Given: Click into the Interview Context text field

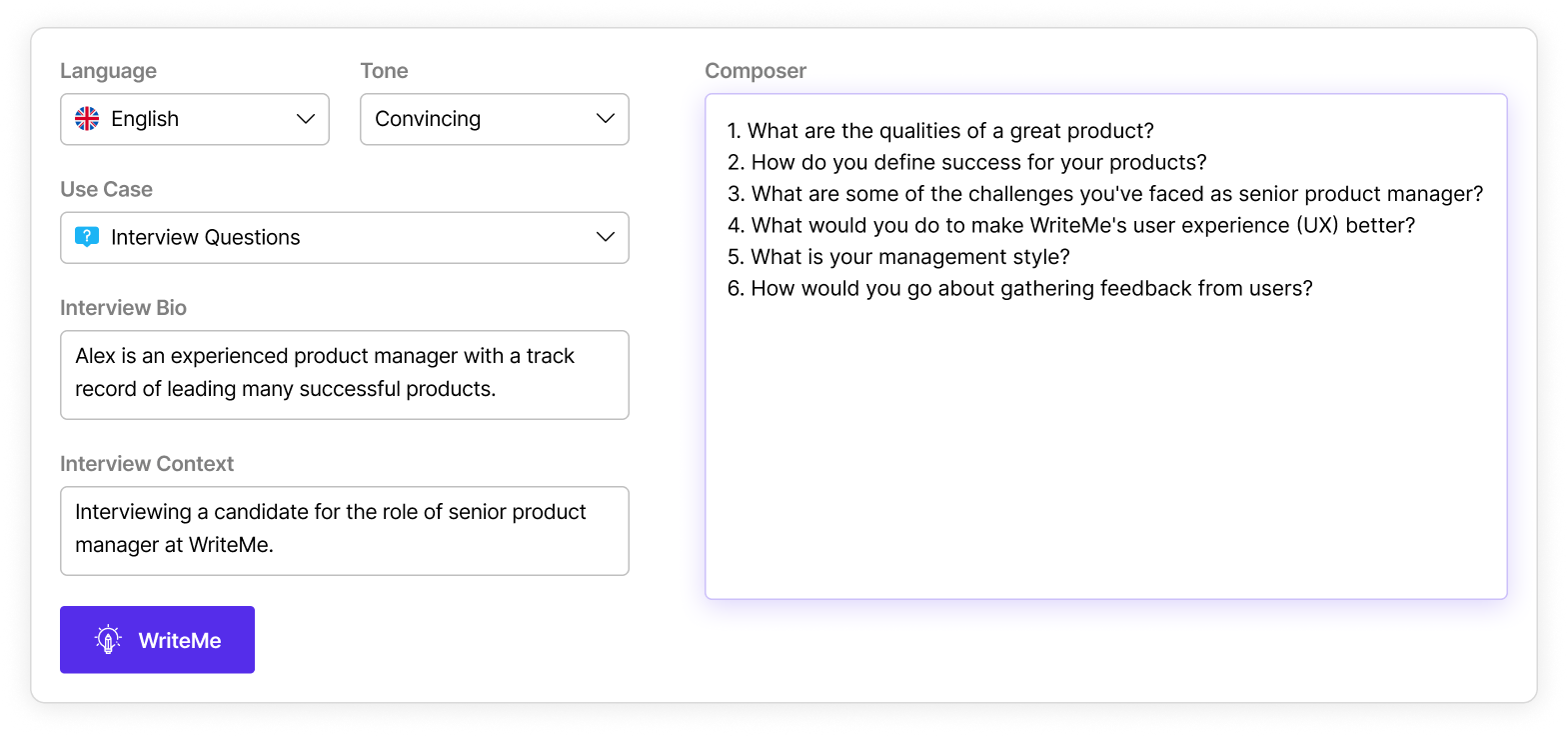Looking at the screenshot, I should 344,530.
